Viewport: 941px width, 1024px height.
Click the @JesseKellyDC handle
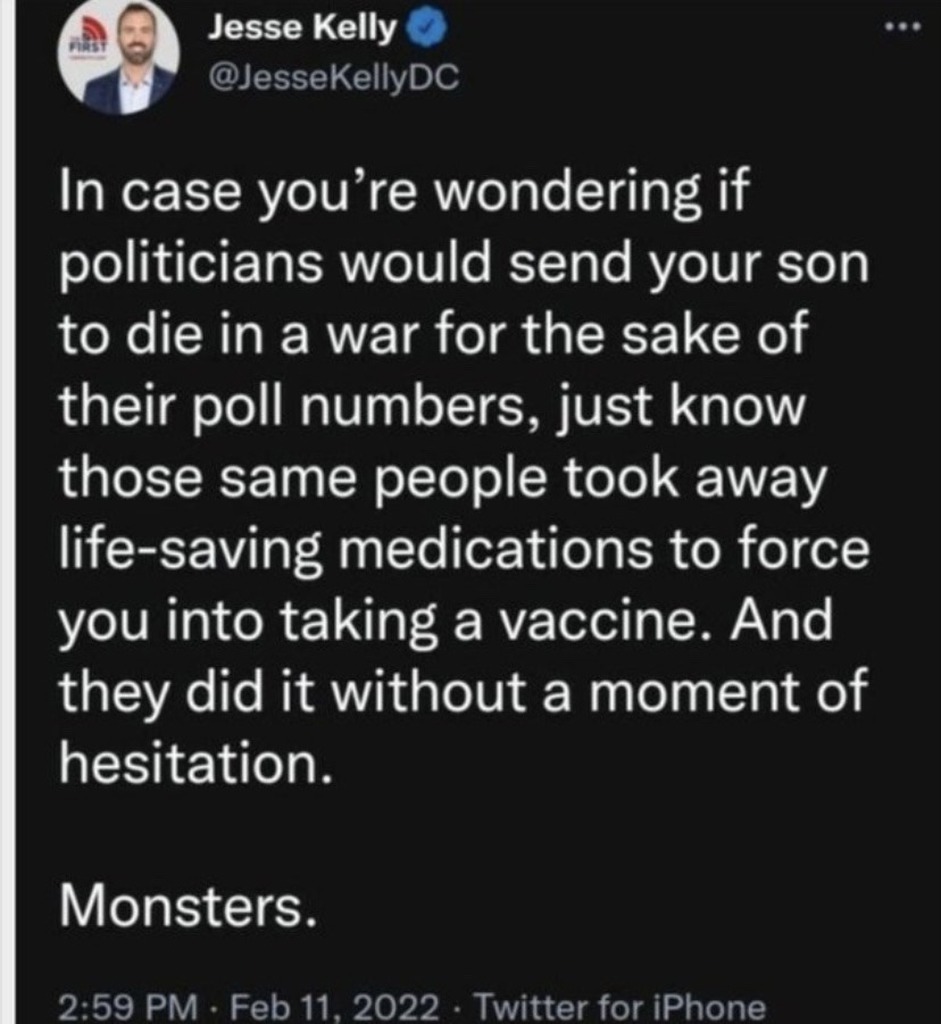pyautogui.click(x=332, y=79)
